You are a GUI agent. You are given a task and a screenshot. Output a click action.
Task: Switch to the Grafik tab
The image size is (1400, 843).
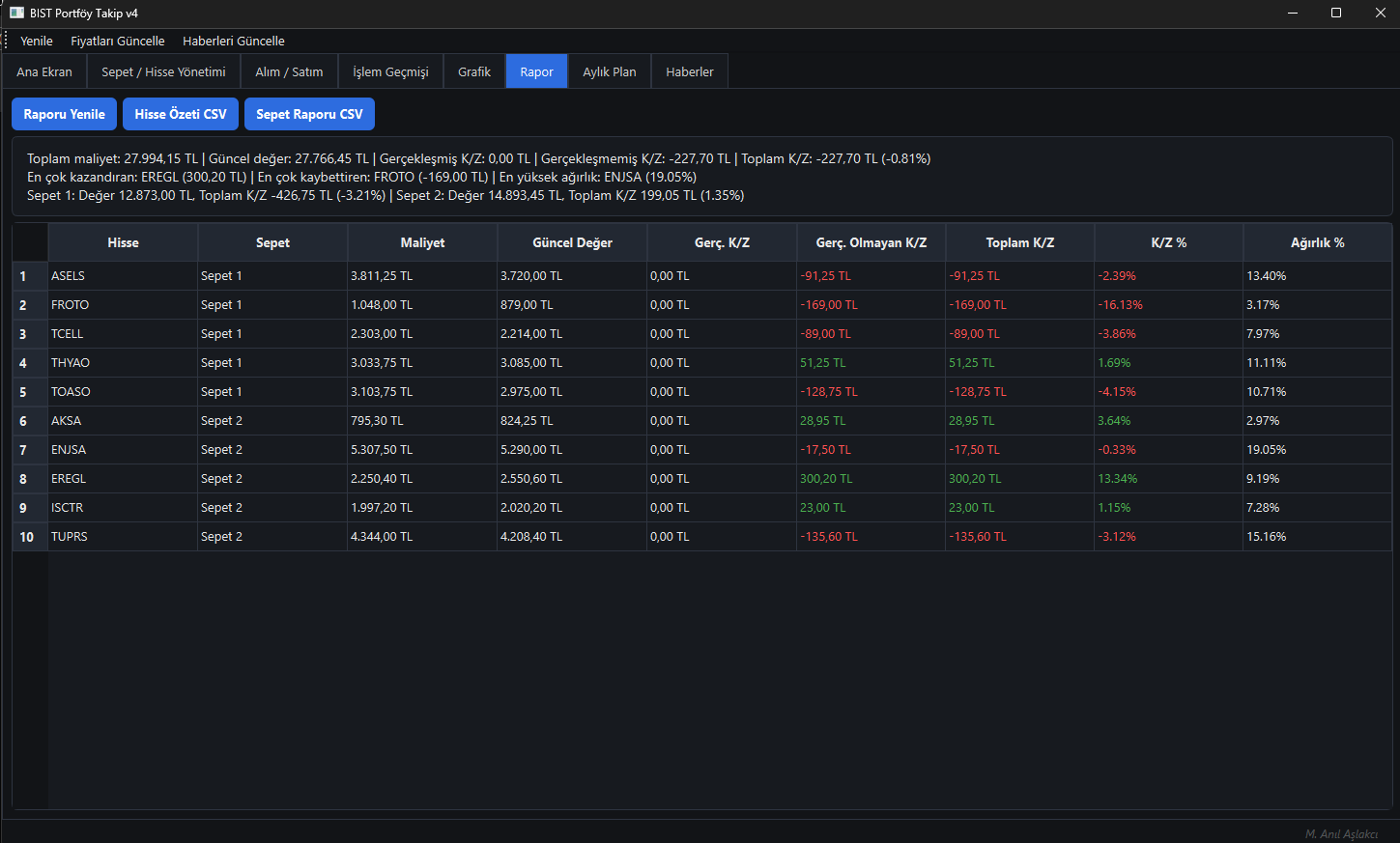(x=474, y=71)
